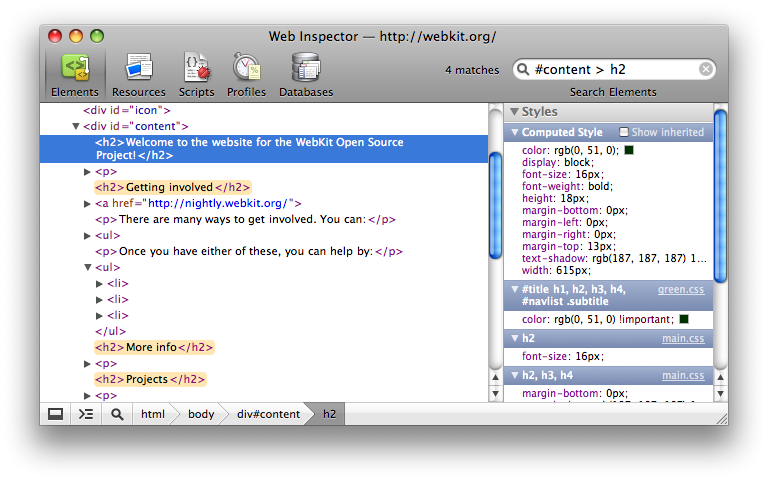Image resolution: width=768 pixels, height=480 pixels.
Task: Collapse the Computed Style section
Action: 515,132
